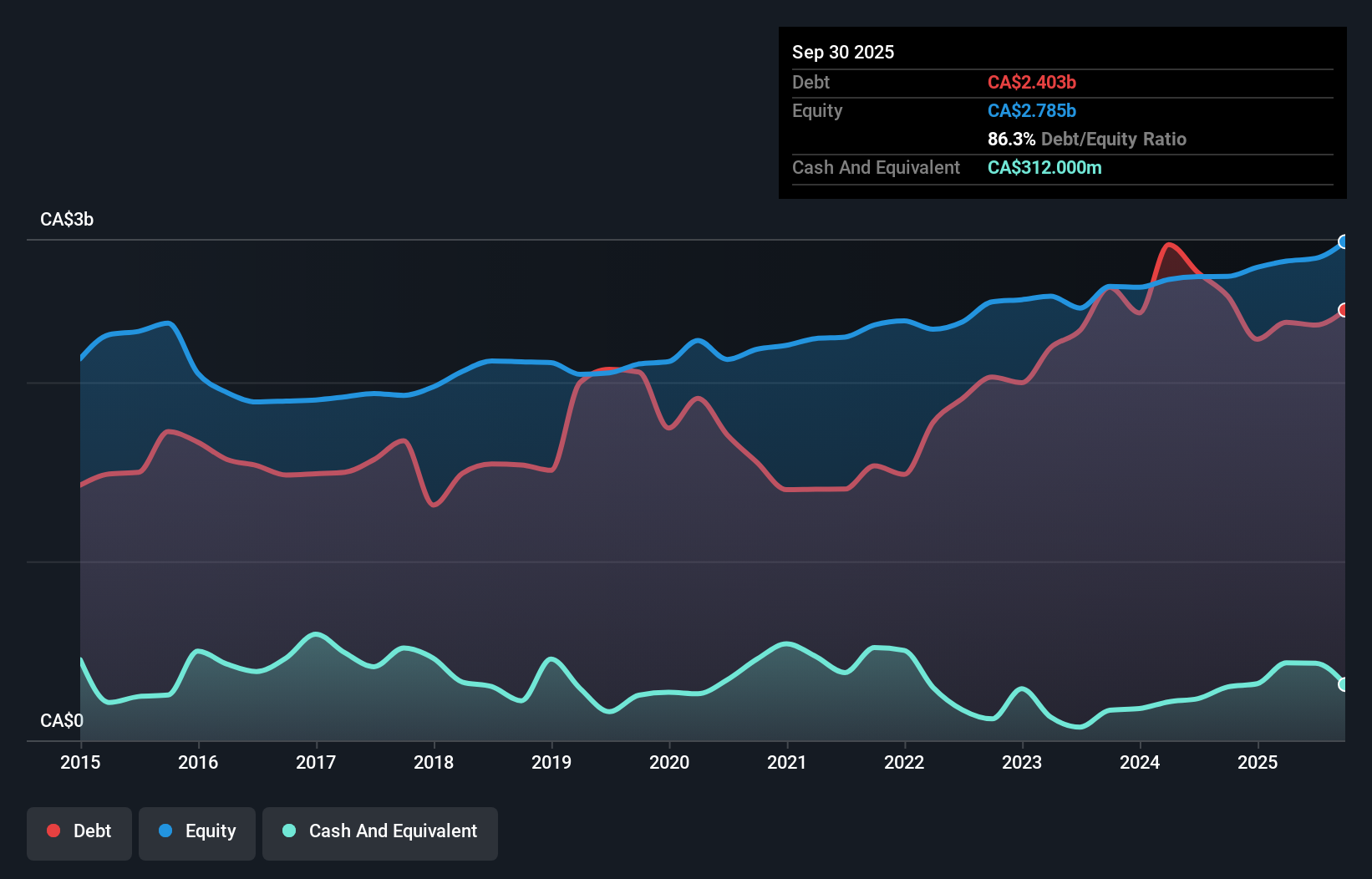
Task: Click the Debt value CA$2.403b in tooltip
Action: pyautogui.click(x=1032, y=82)
